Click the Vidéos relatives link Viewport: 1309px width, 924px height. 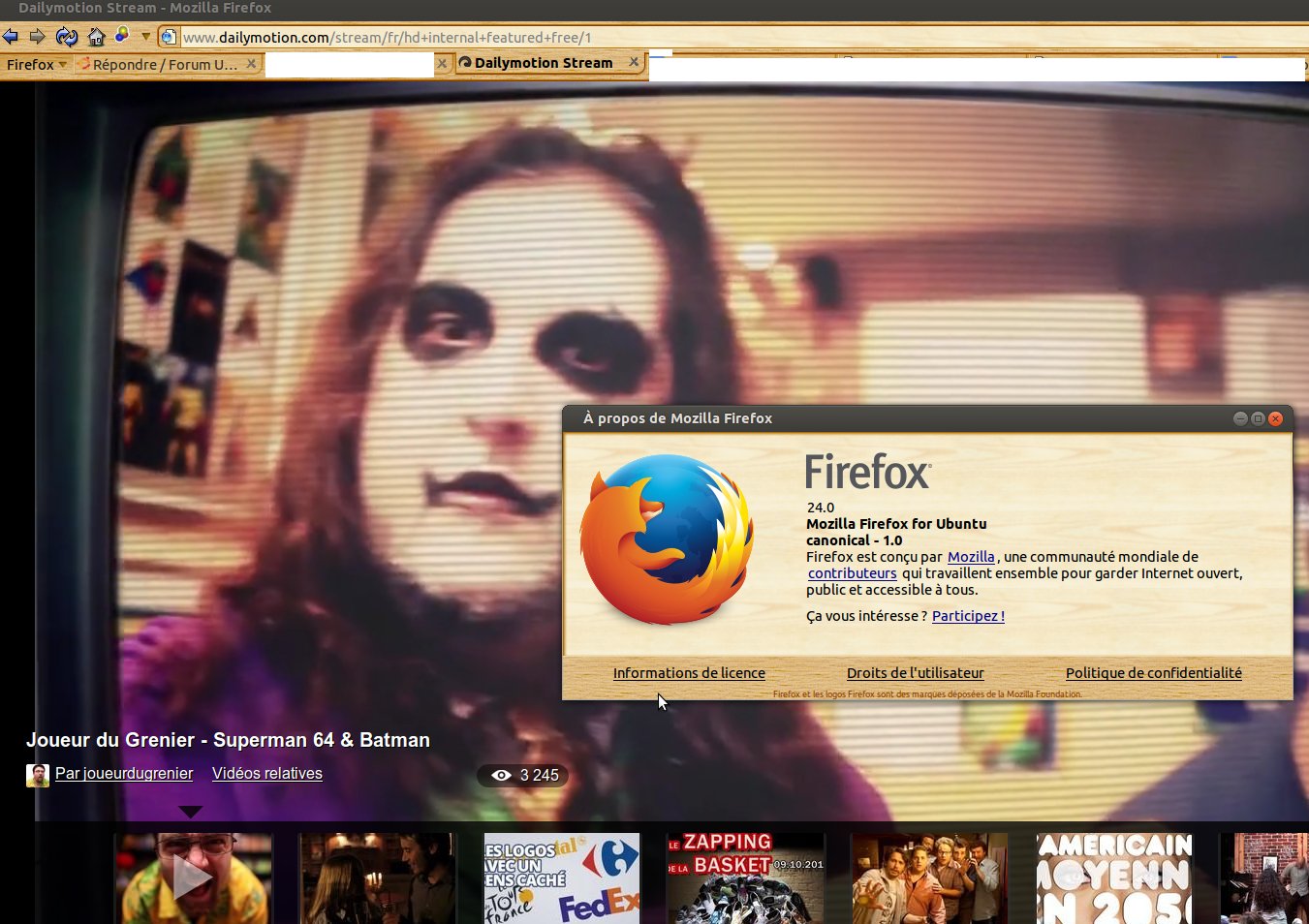click(x=267, y=773)
